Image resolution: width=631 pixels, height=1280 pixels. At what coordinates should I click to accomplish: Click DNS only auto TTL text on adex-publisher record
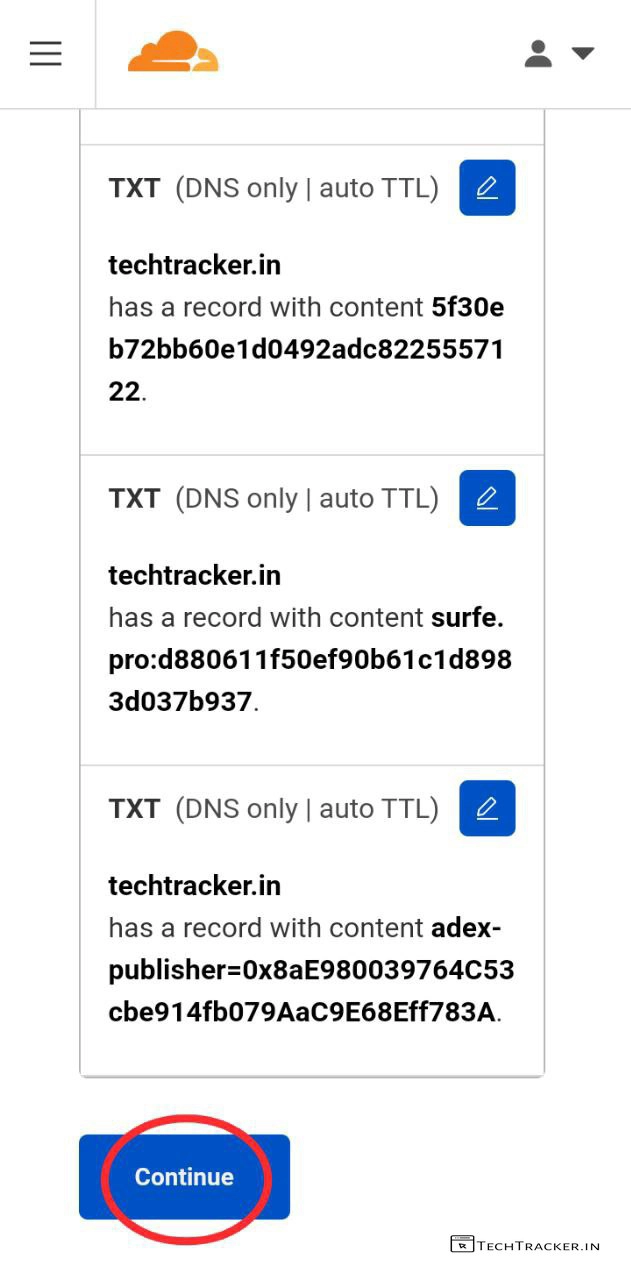(307, 809)
